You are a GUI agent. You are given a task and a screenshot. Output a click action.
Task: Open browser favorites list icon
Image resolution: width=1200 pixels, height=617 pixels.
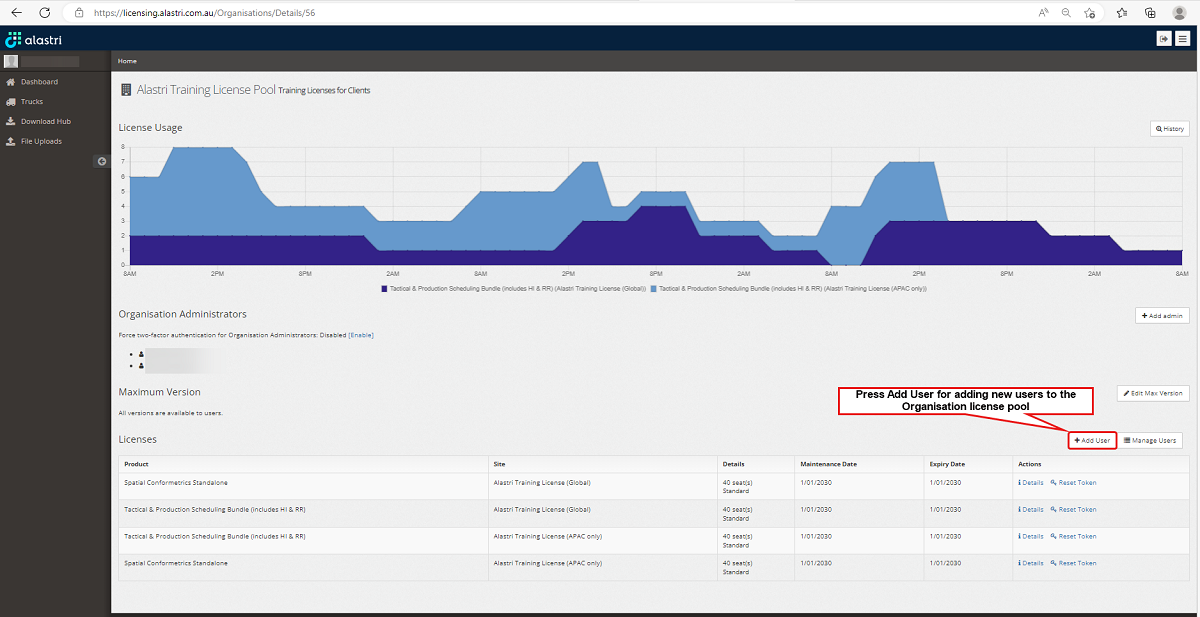click(1121, 13)
